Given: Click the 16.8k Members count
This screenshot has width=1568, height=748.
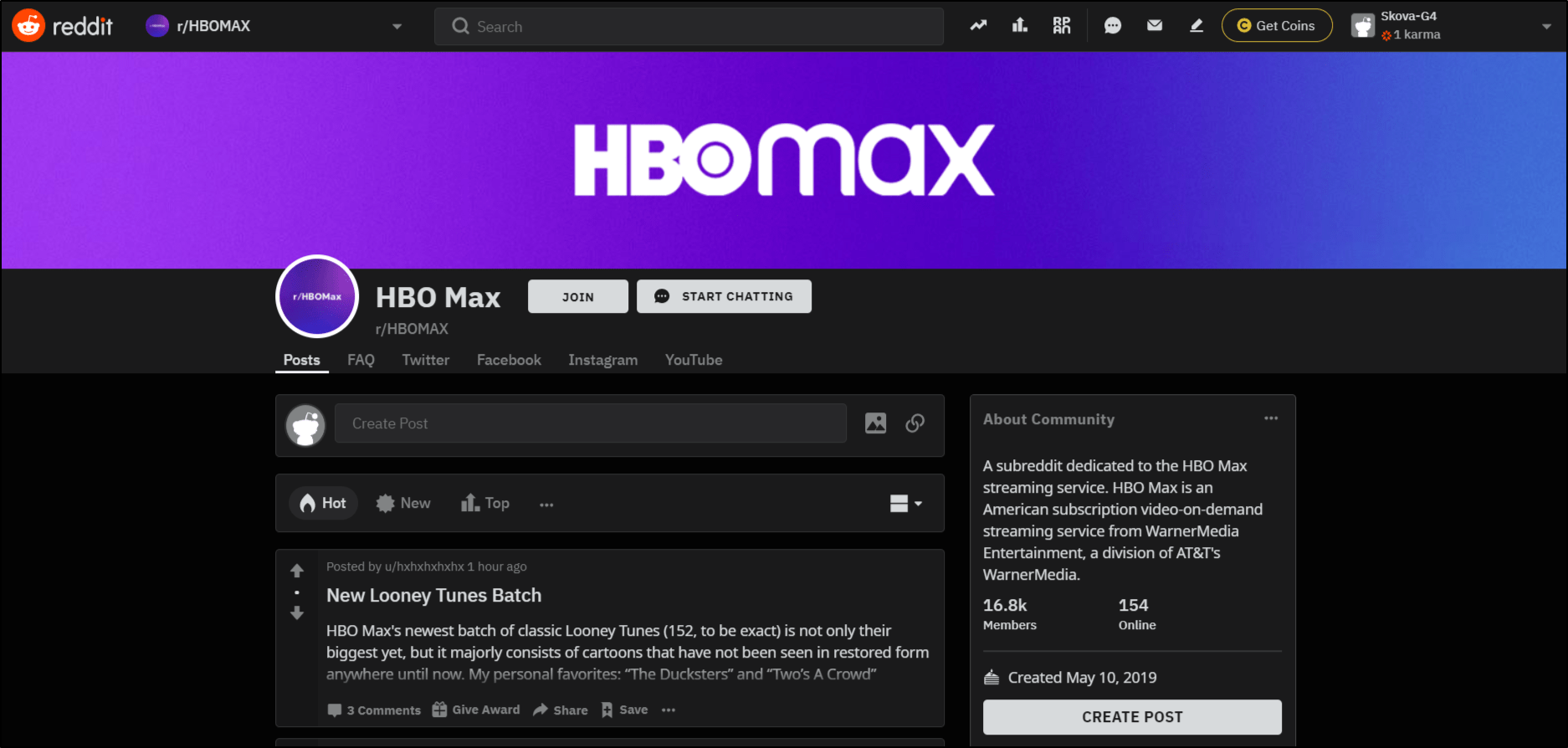Looking at the screenshot, I should tap(1010, 613).
